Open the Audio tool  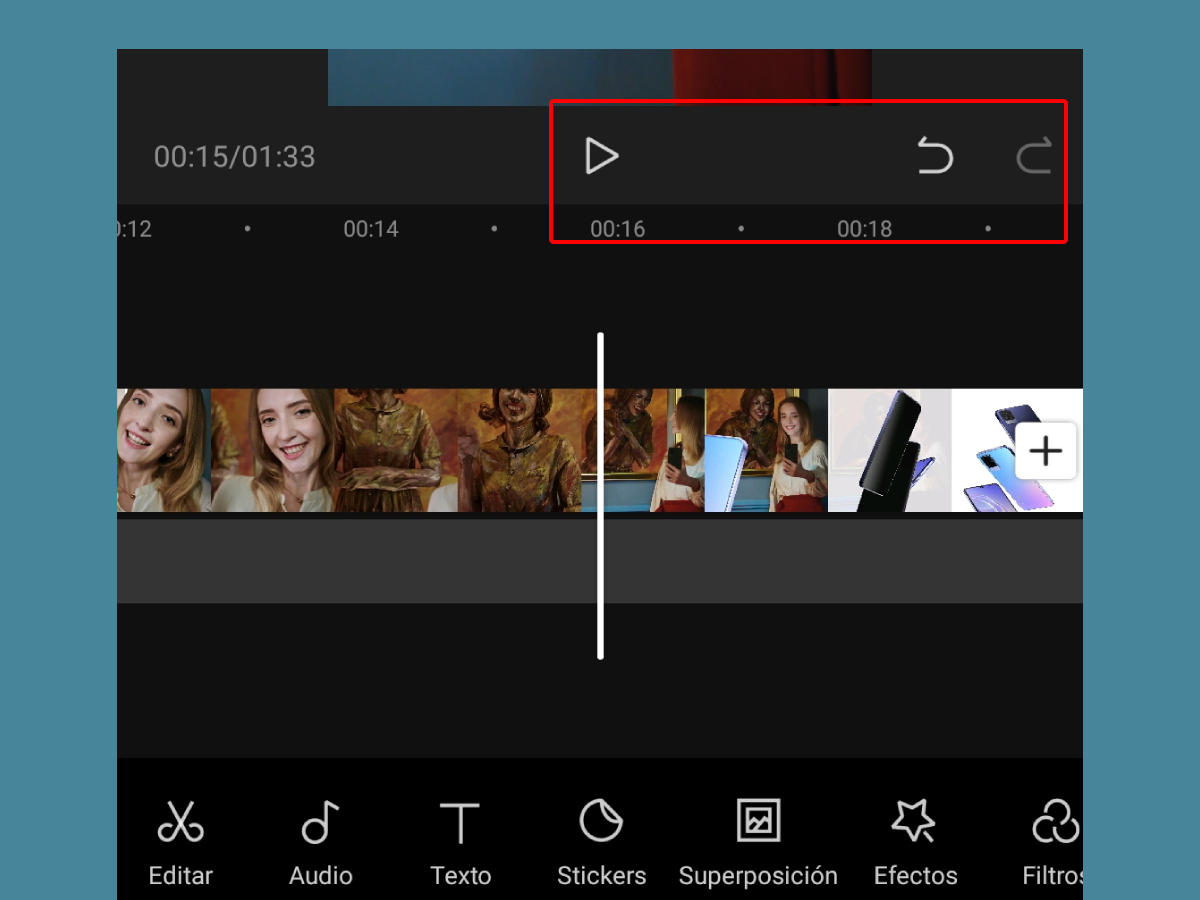(320, 840)
